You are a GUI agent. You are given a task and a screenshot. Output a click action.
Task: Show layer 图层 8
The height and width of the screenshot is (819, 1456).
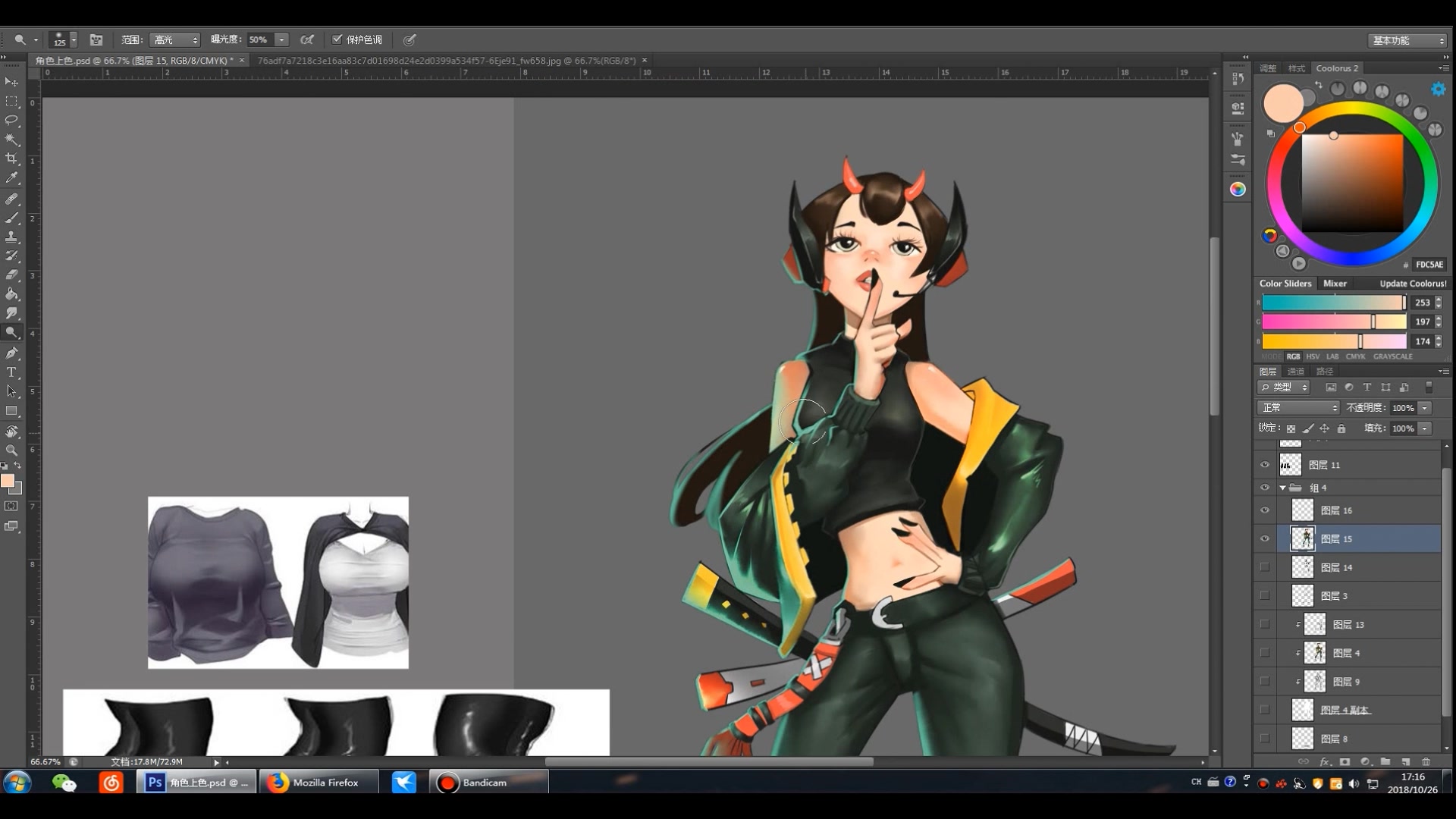pos(1264,739)
